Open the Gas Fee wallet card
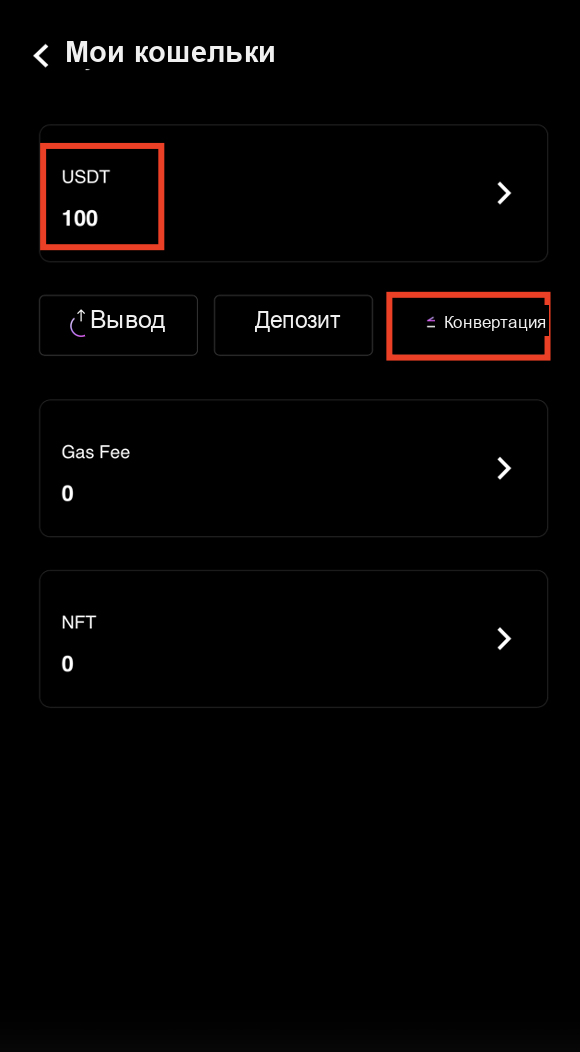Screen dimensions: 580x1052 pyautogui.click(x=293, y=468)
